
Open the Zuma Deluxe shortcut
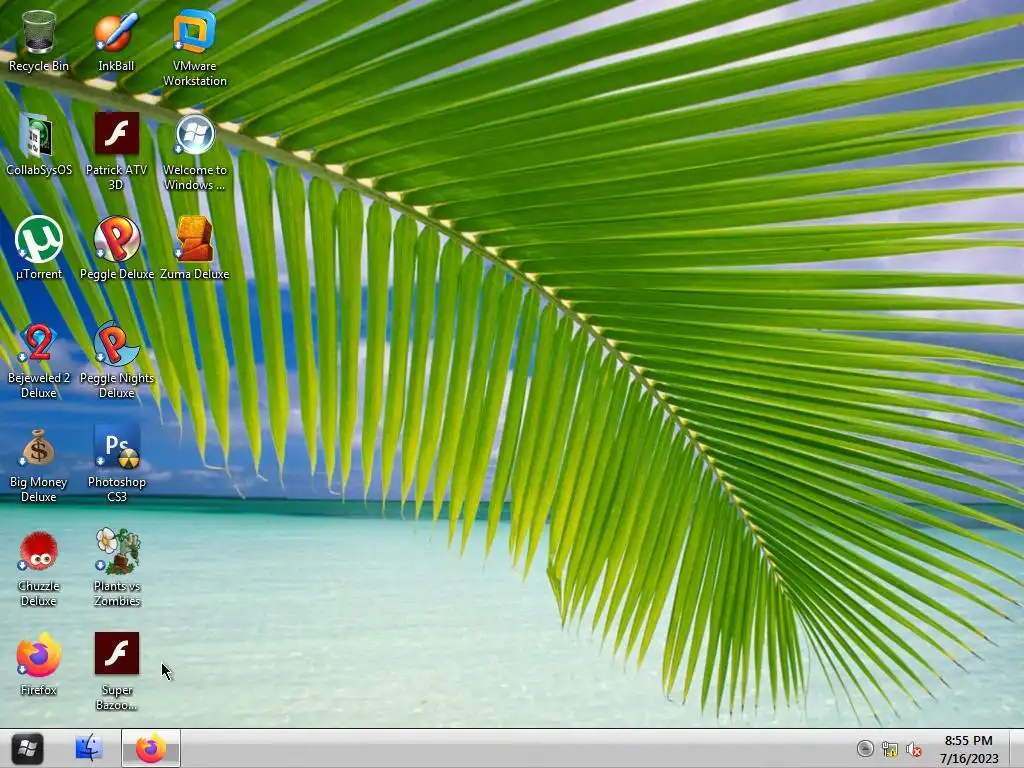coord(195,248)
